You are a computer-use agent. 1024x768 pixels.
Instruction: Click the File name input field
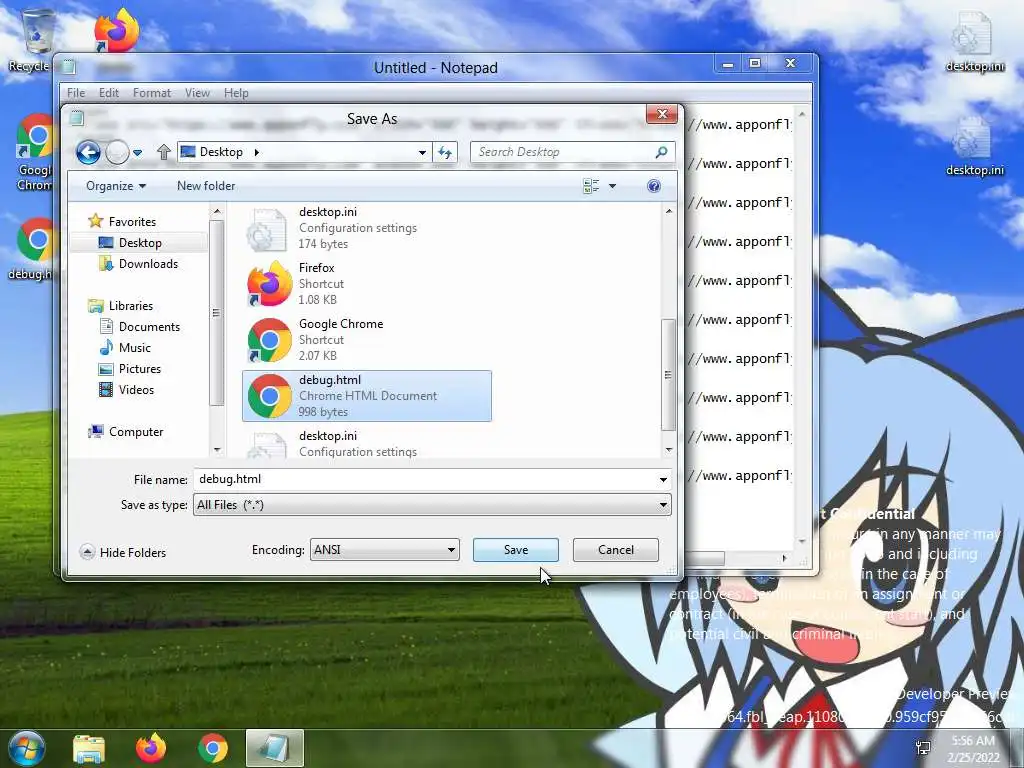point(424,479)
